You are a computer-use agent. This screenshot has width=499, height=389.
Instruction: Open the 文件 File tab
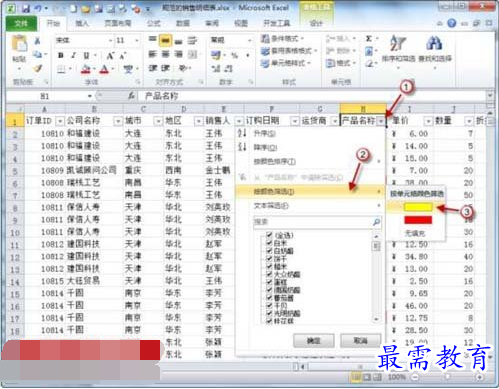point(21,23)
